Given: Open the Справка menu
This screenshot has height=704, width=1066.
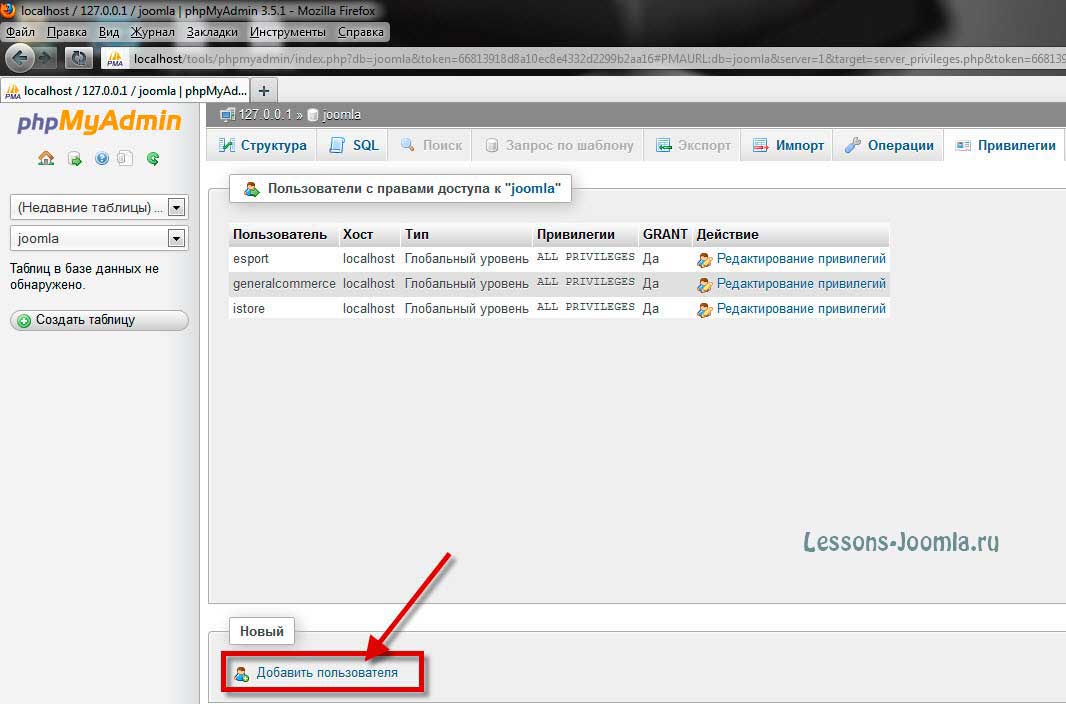Looking at the screenshot, I should [361, 32].
